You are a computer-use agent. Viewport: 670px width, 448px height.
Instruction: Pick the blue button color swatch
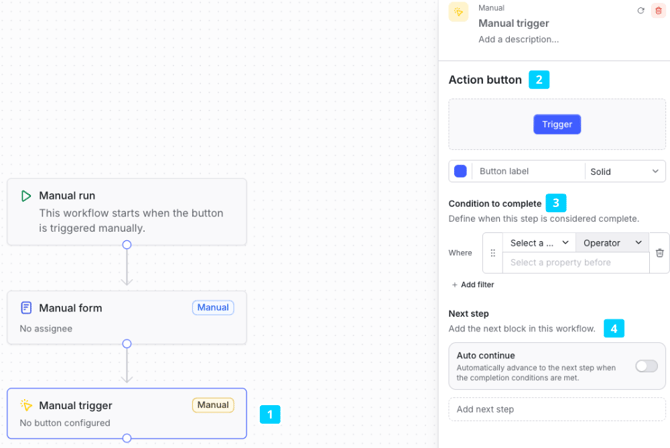(460, 171)
